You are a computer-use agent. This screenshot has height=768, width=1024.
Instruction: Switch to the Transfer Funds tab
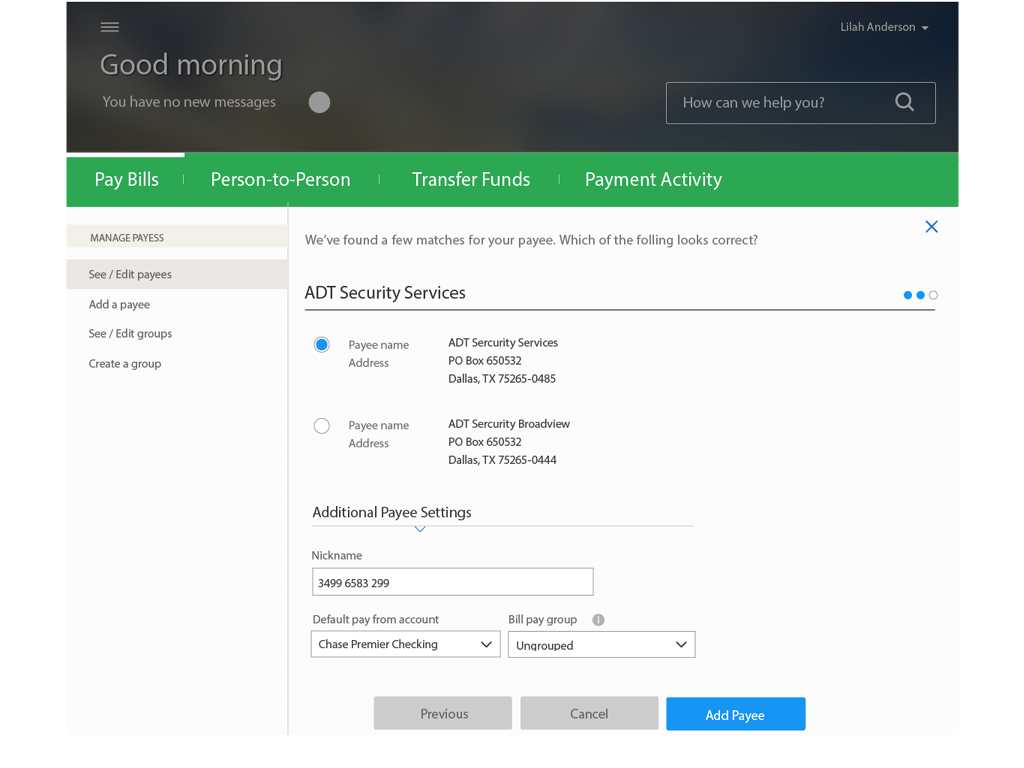[x=471, y=180]
